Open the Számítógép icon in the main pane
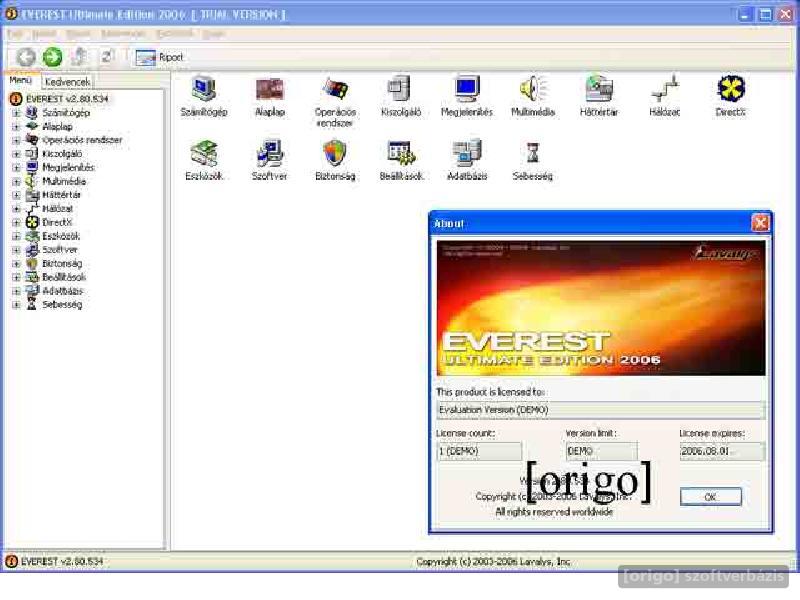Viewport: 800px width, 600px height. point(204,96)
